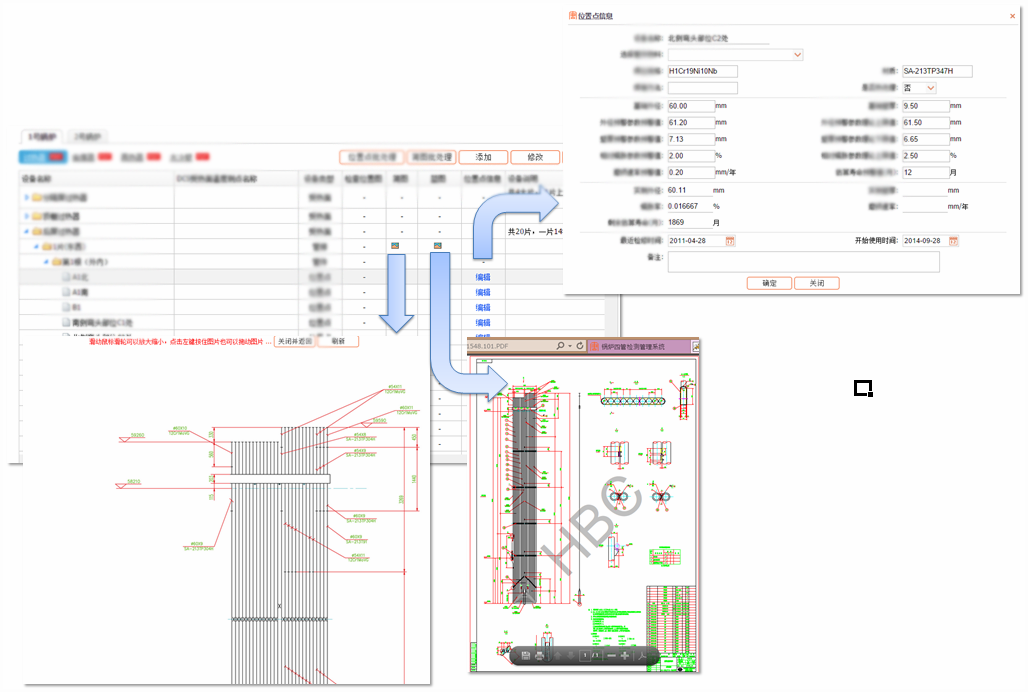The width and height of the screenshot is (1028, 692).
Task: Click the 备注 remarks text area
Action: click(804, 261)
